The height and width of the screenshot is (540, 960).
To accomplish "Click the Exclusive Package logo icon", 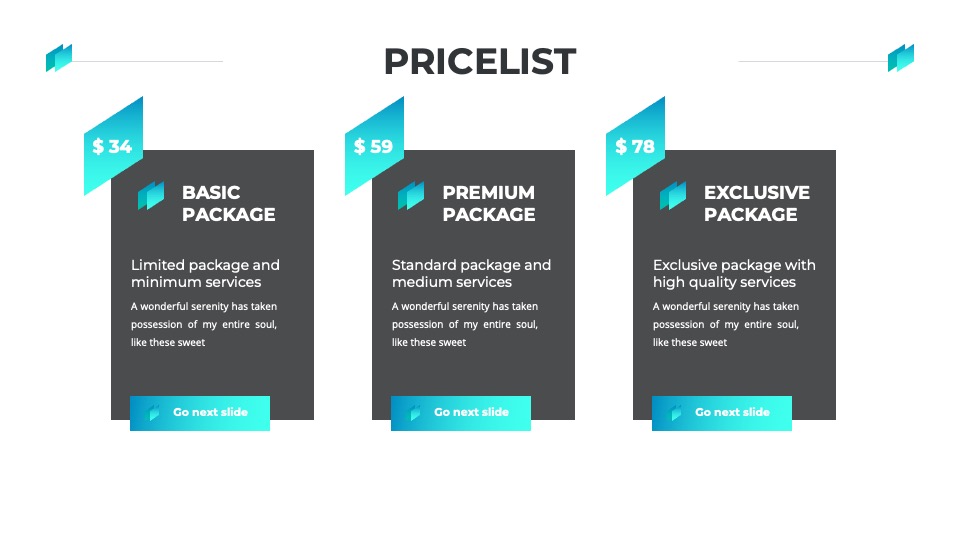I will pyautogui.click(x=673, y=195).
